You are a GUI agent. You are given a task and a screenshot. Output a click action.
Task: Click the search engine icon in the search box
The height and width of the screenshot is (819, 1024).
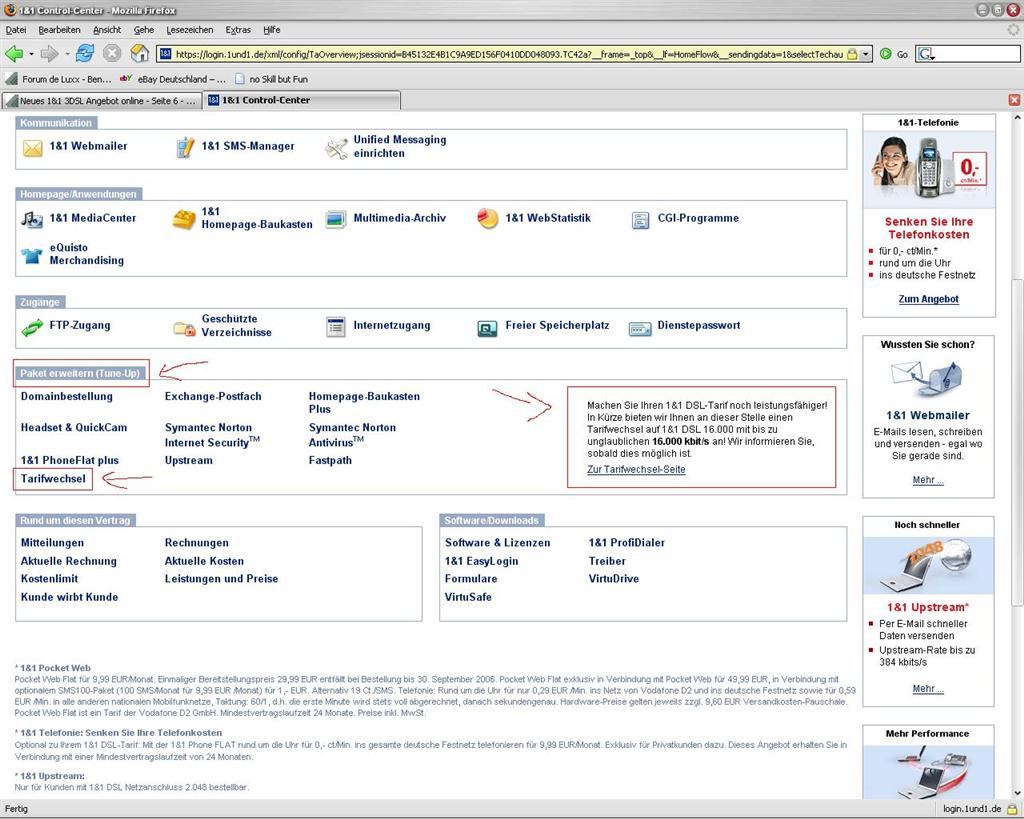click(925, 54)
